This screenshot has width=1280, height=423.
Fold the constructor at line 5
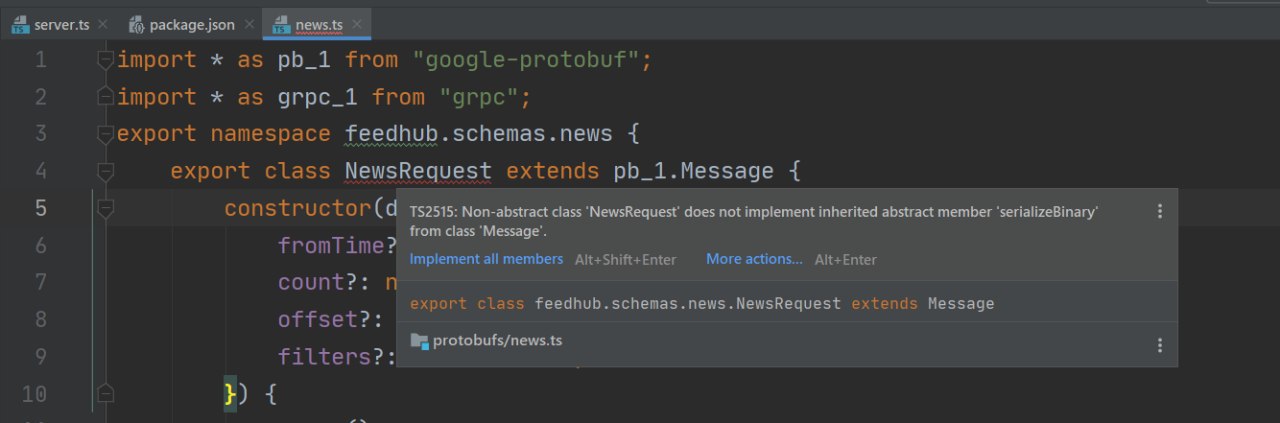(x=105, y=208)
